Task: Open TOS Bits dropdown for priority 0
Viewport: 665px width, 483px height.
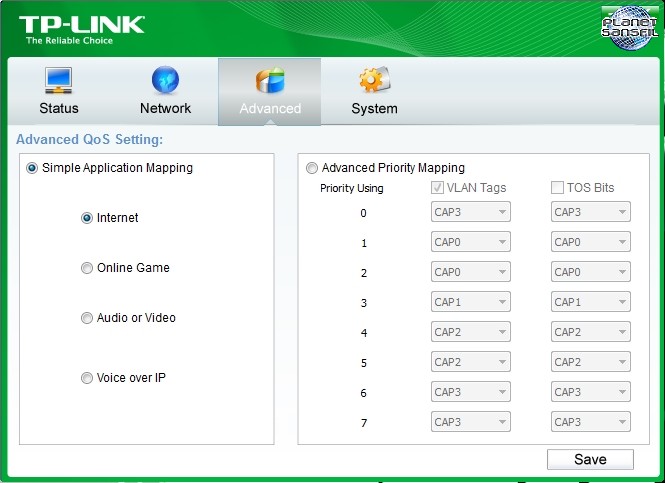Action: point(591,212)
